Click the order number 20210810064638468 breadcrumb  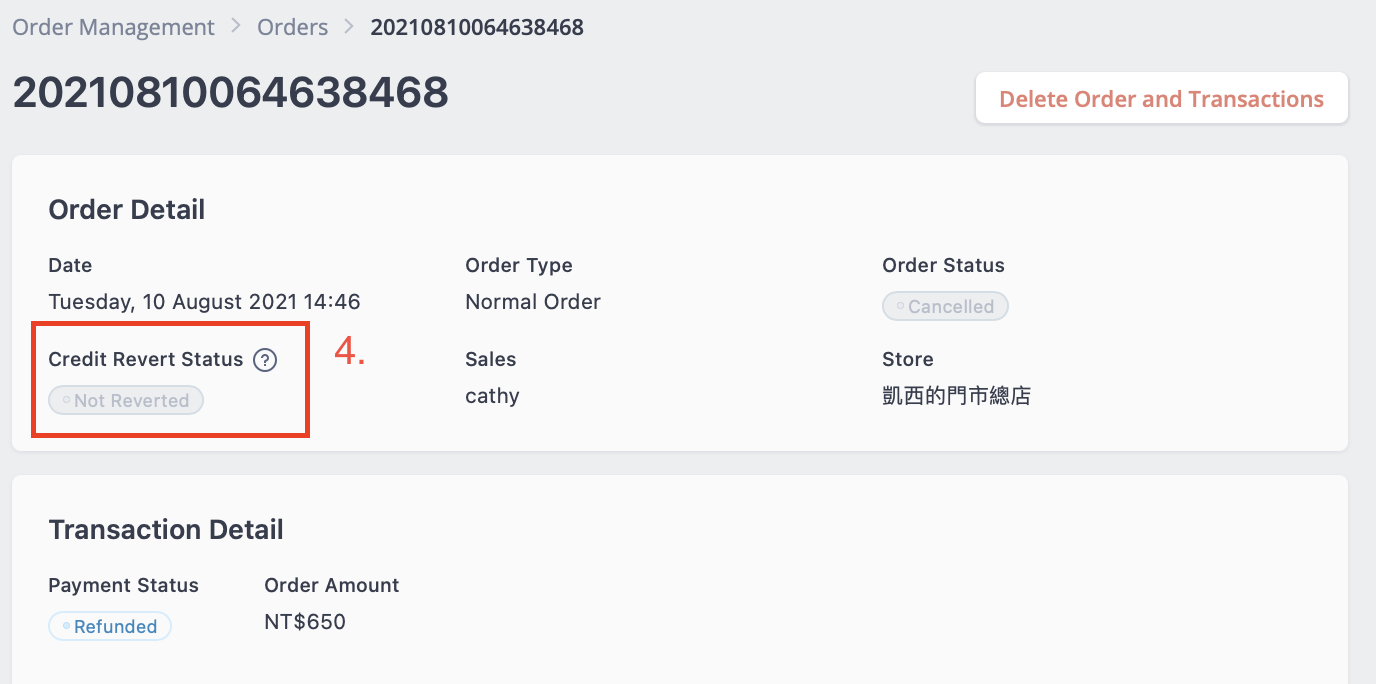(x=477, y=27)
